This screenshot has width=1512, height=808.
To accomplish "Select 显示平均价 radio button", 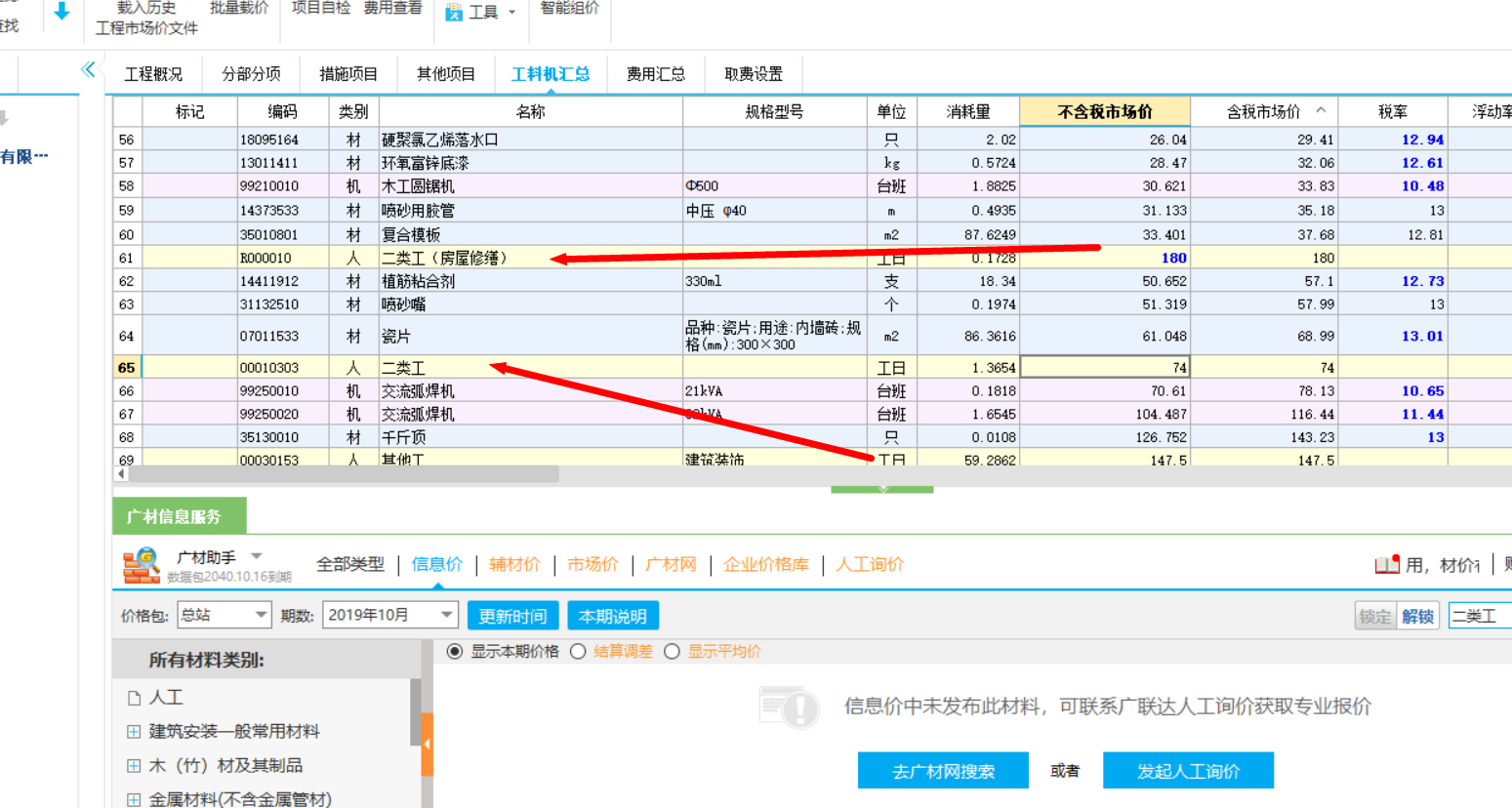I will point(672,651).
